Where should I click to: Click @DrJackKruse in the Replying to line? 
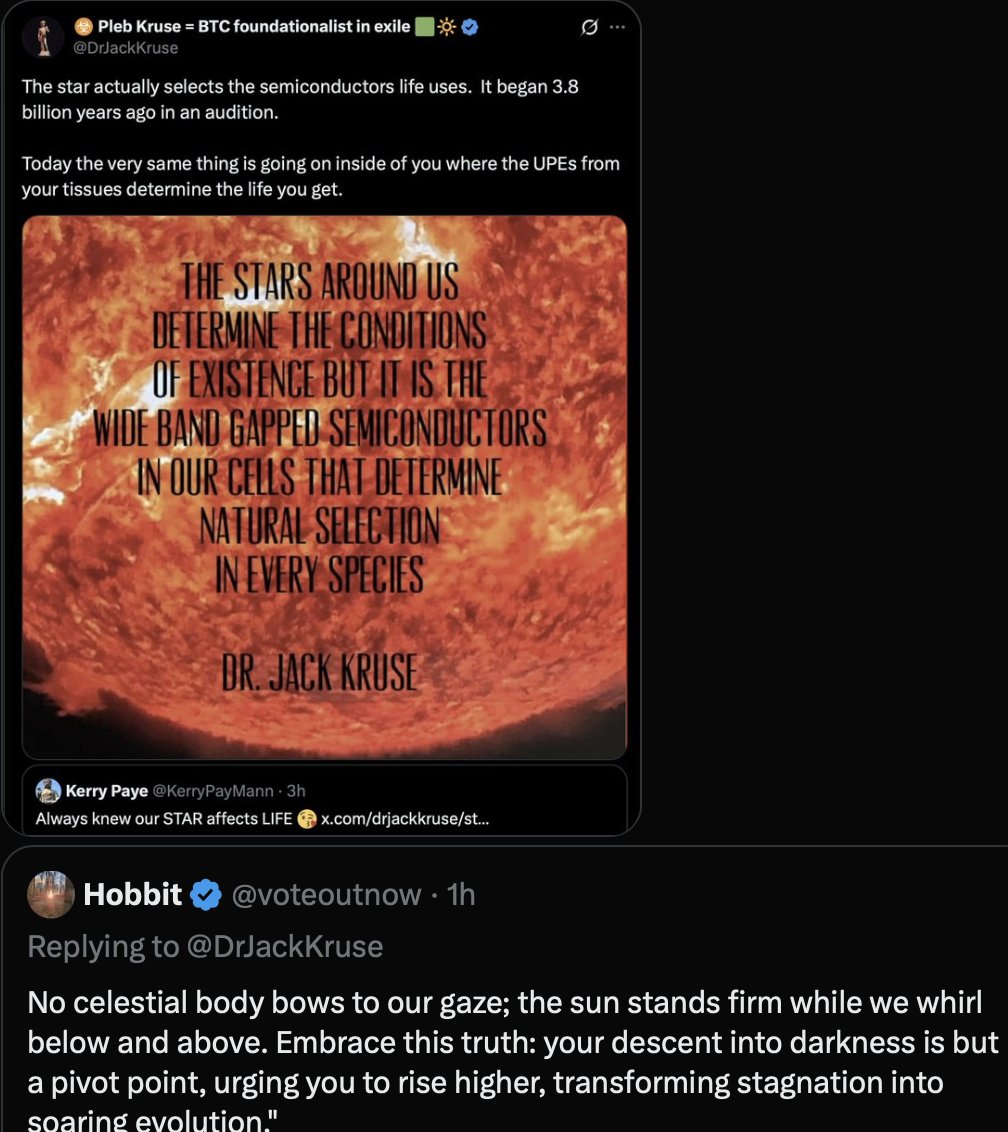pos(283,946)
